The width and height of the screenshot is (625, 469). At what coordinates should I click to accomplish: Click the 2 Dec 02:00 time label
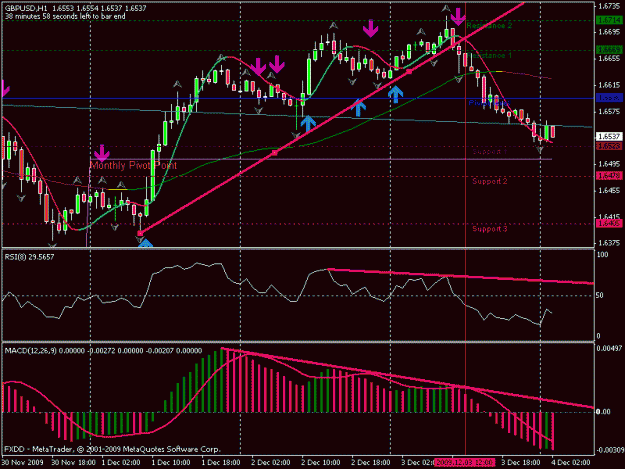(271, 463)
